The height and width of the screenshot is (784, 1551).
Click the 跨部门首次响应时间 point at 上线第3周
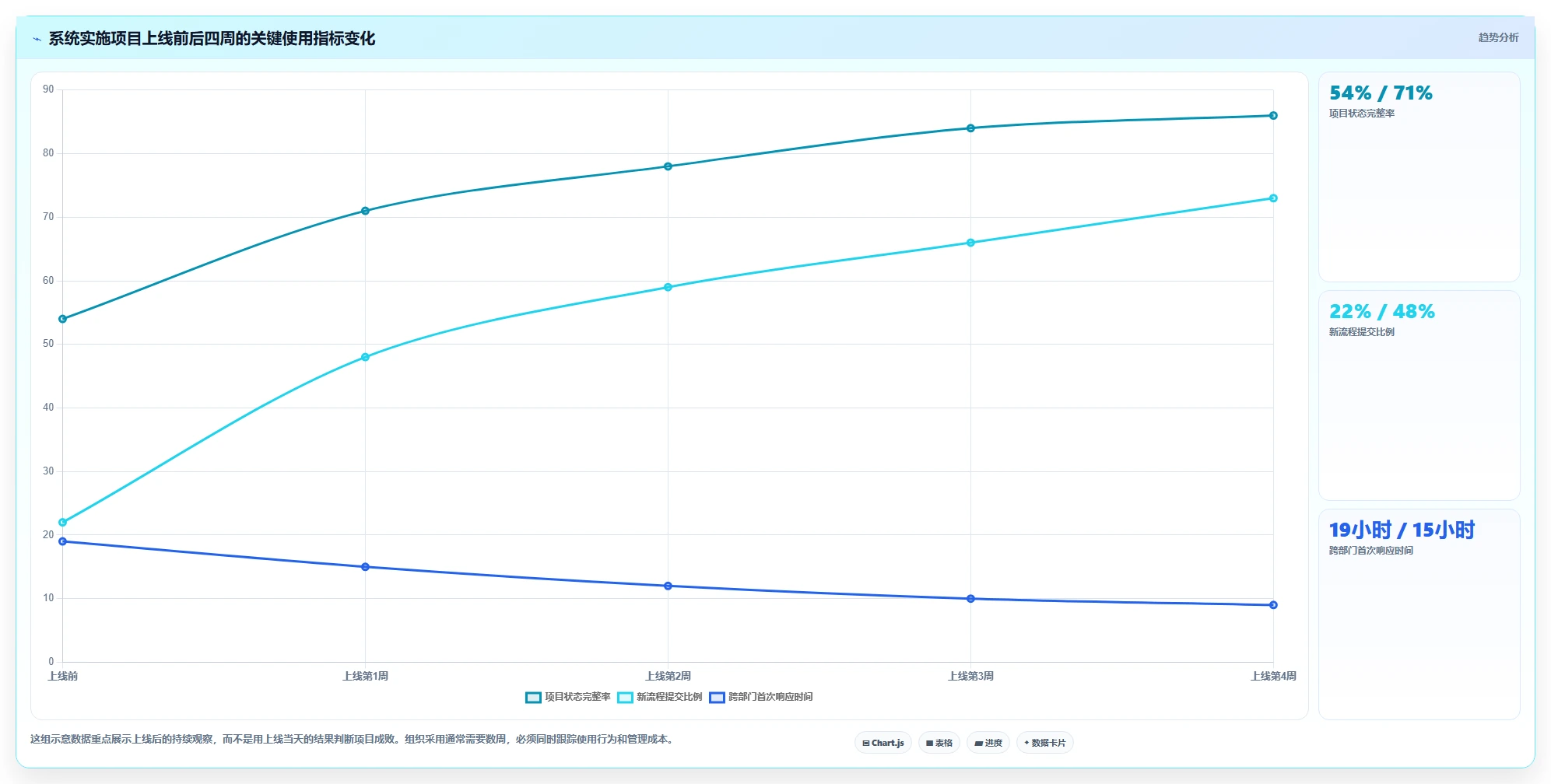click(x=970, y=599)
